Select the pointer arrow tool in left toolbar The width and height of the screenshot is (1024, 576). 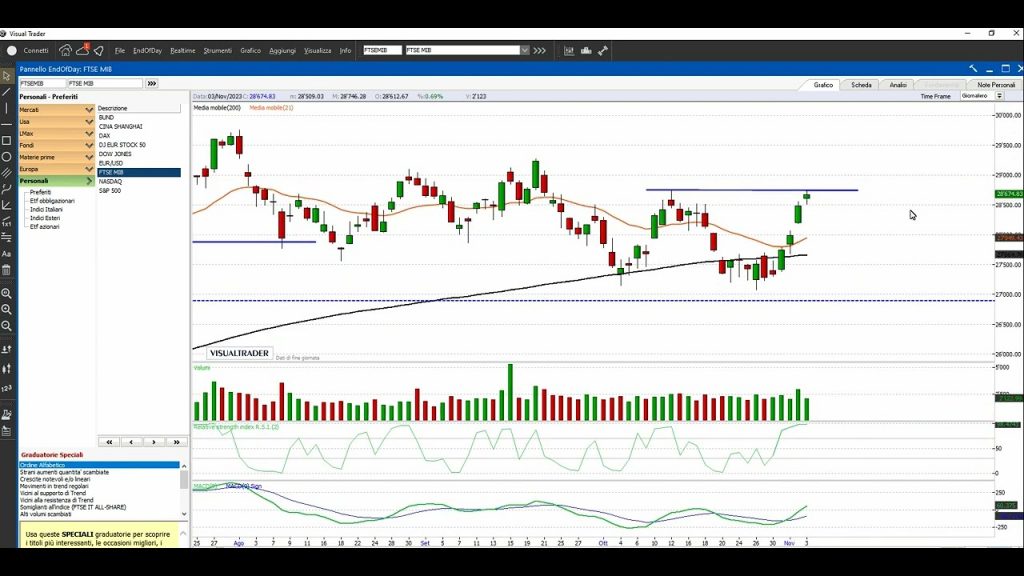click(x=6, y=76)
